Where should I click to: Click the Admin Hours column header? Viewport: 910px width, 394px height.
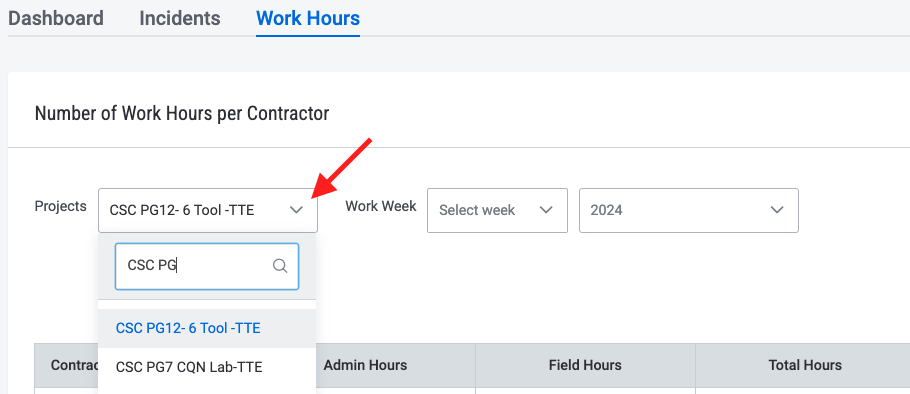point(366,365)
